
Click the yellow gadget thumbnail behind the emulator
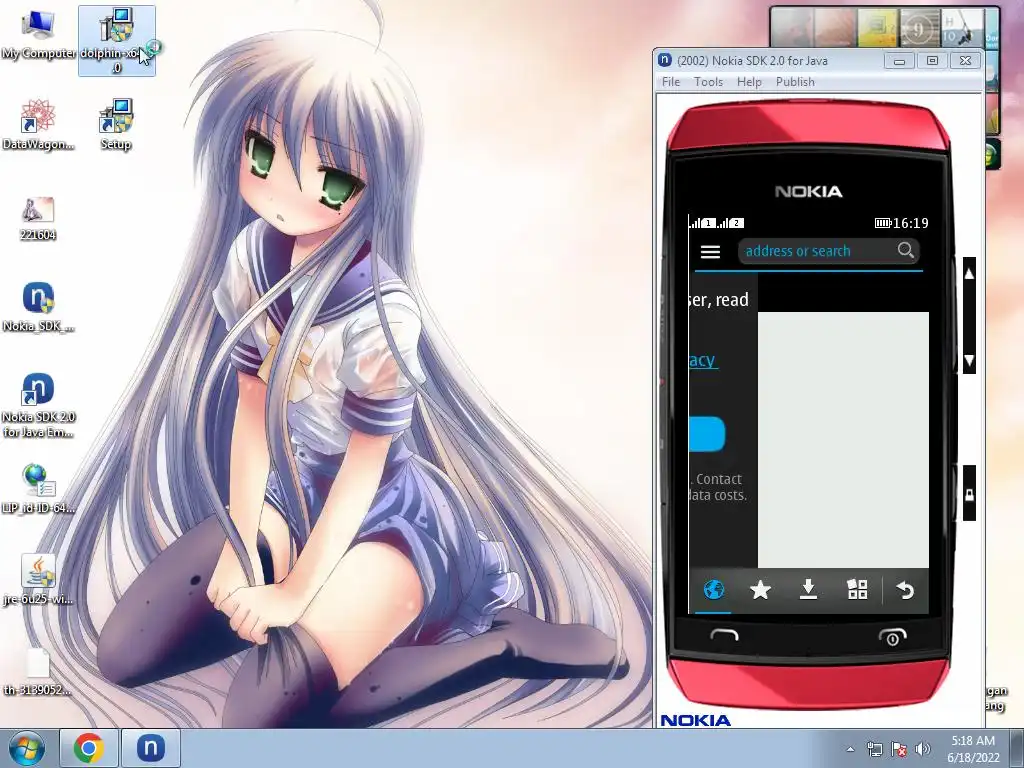[878, 27]
